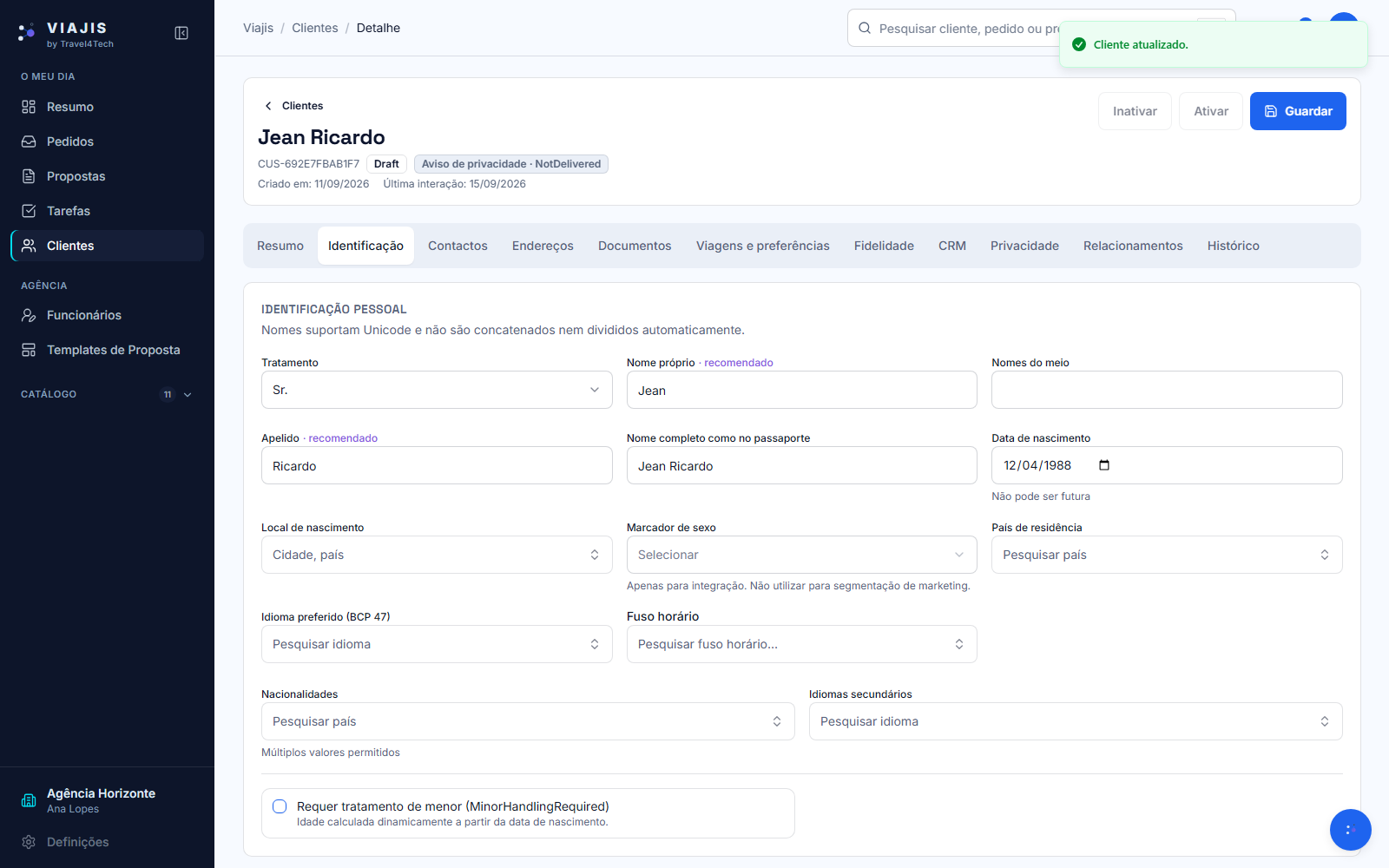Screen dimensions: 1389x868
Task: Switch to the Documentos tab
Action: tap(635, 246)
